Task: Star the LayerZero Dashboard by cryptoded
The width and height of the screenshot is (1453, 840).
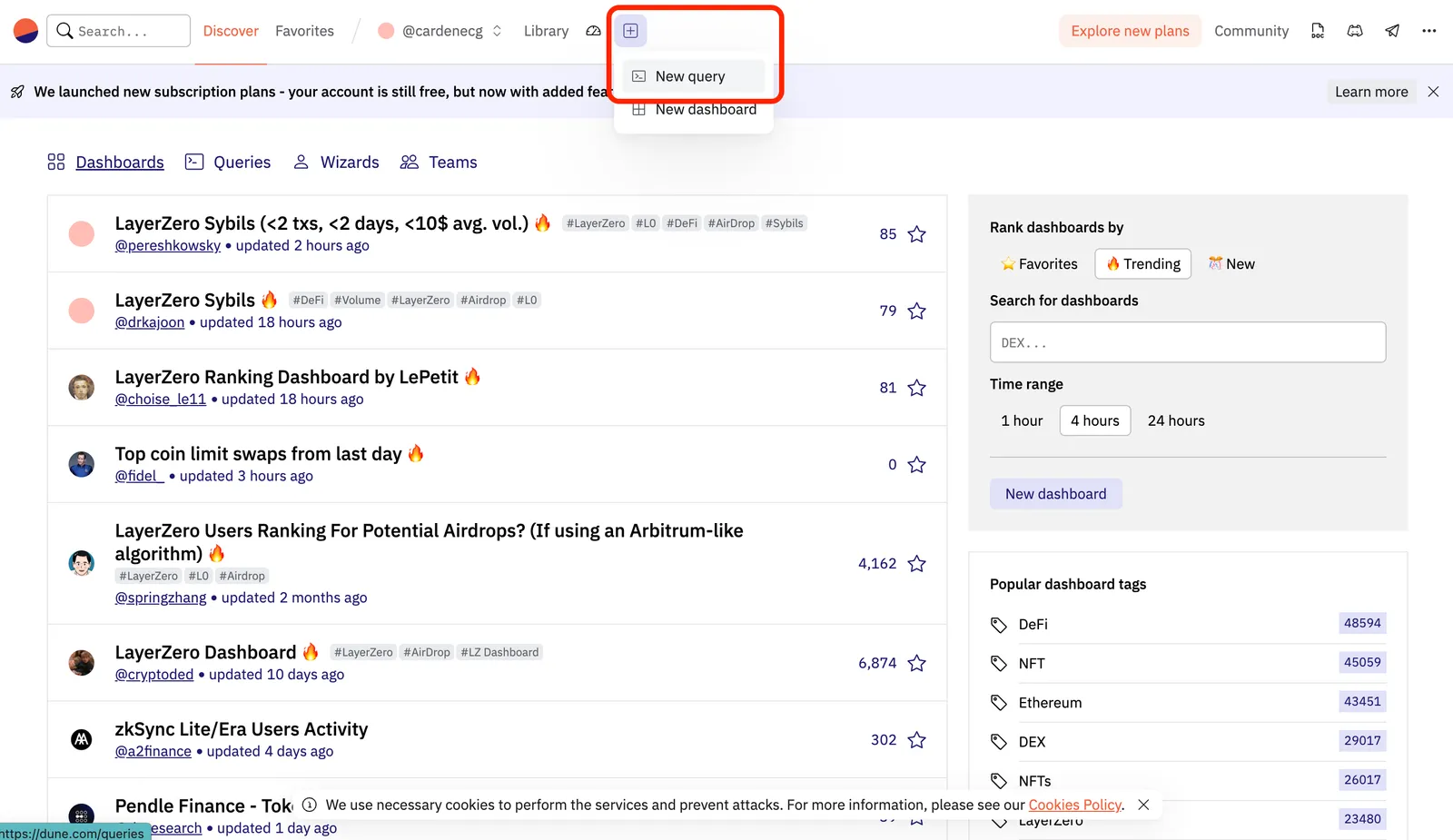Action: [917, 663]
